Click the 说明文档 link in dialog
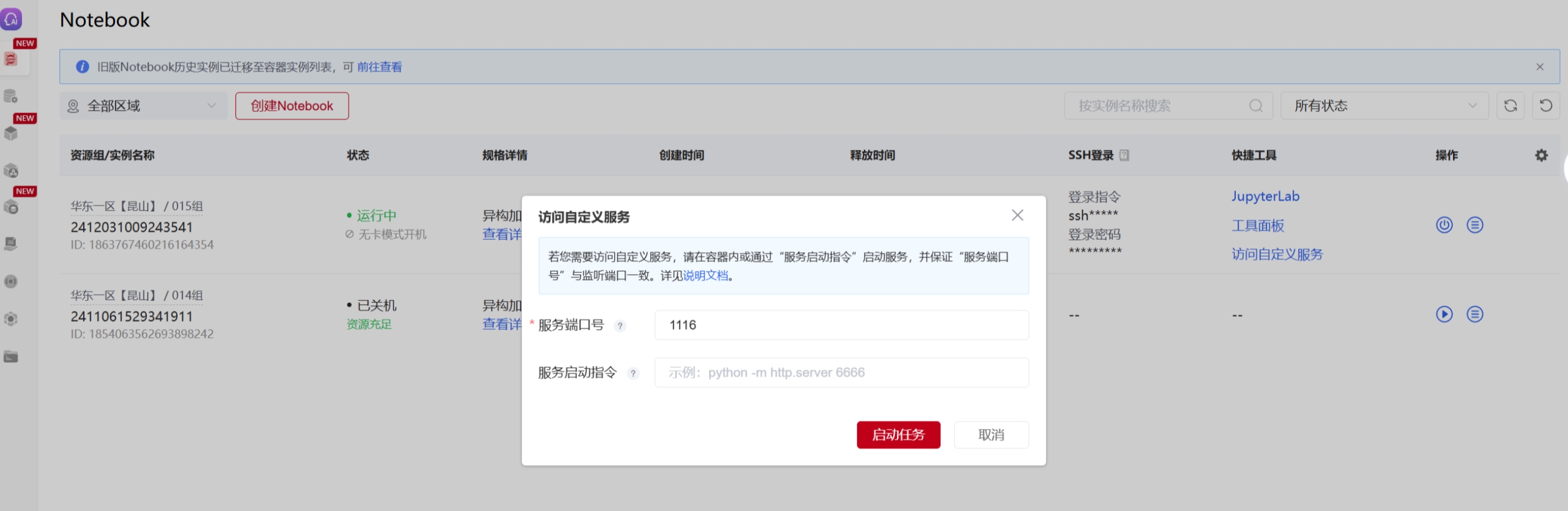Screen dimensions: 1568x511 (705, 276)
